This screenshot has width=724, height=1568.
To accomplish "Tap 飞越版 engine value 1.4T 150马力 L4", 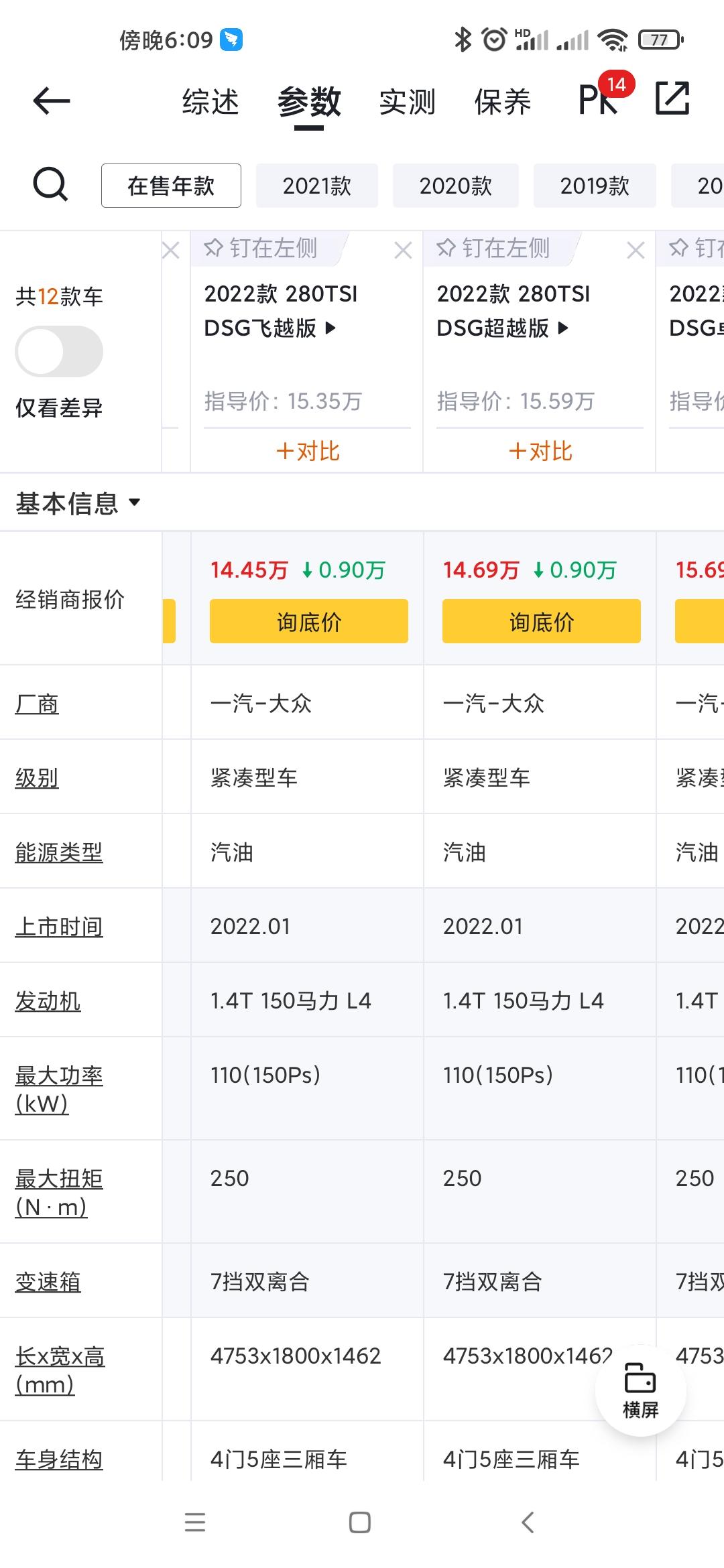I will 290,1001.
